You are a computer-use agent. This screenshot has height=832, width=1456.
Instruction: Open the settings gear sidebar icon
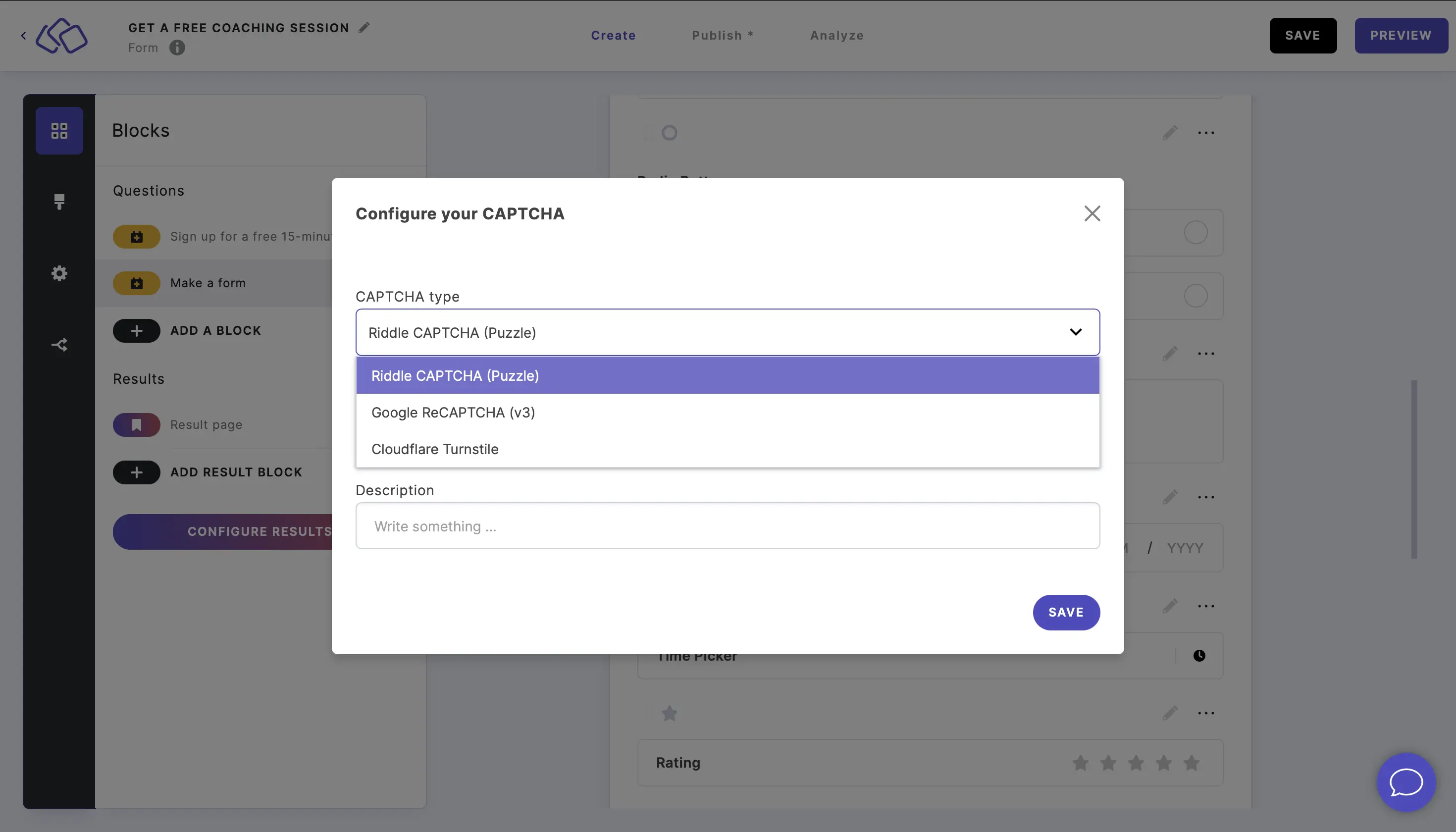(59, 273)
